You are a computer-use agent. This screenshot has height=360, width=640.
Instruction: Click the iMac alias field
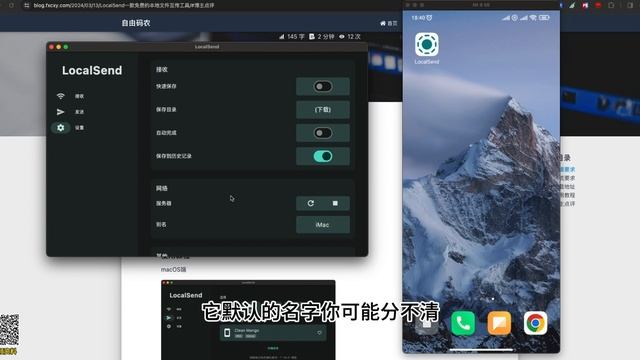[323, 225]
